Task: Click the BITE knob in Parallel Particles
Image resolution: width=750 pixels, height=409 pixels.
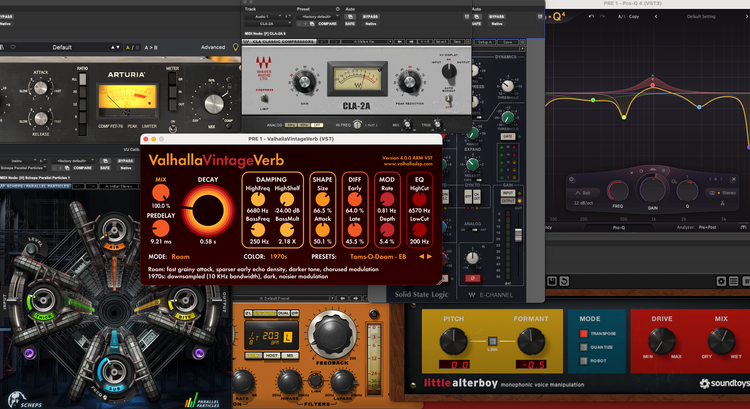Action: click(x=185, y=300)
